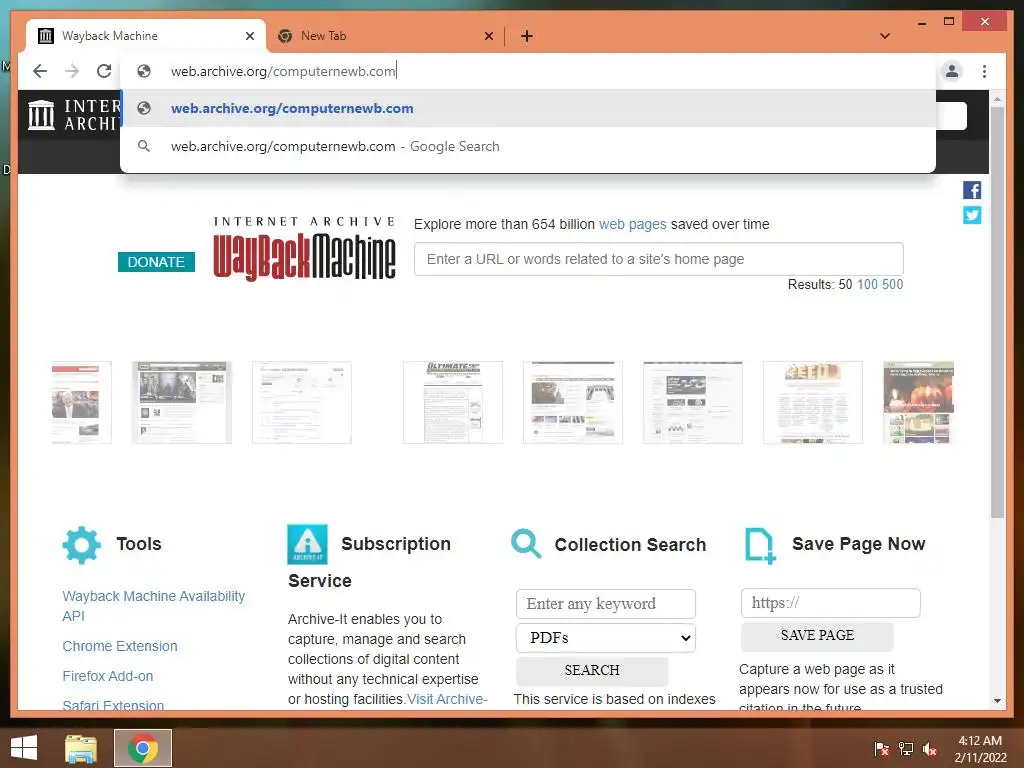
Task: Click the DONATE button
Action: click(x=156, y=262)
